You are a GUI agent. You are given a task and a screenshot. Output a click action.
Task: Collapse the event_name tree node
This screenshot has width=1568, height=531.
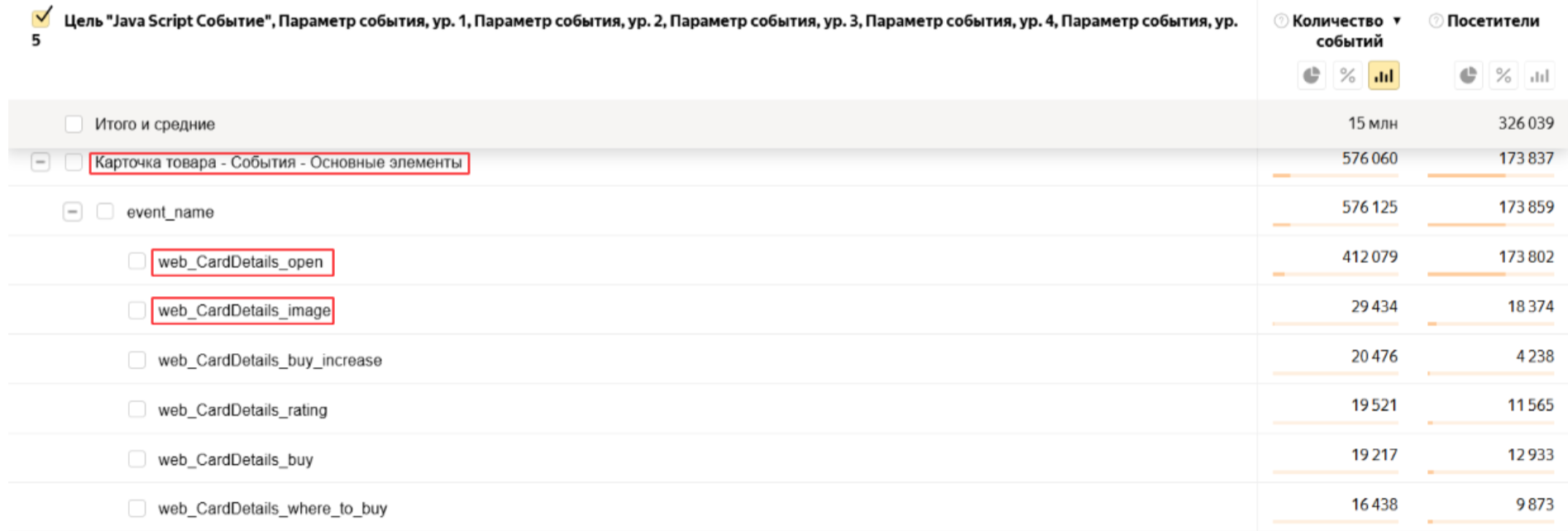tap(73, 213)
